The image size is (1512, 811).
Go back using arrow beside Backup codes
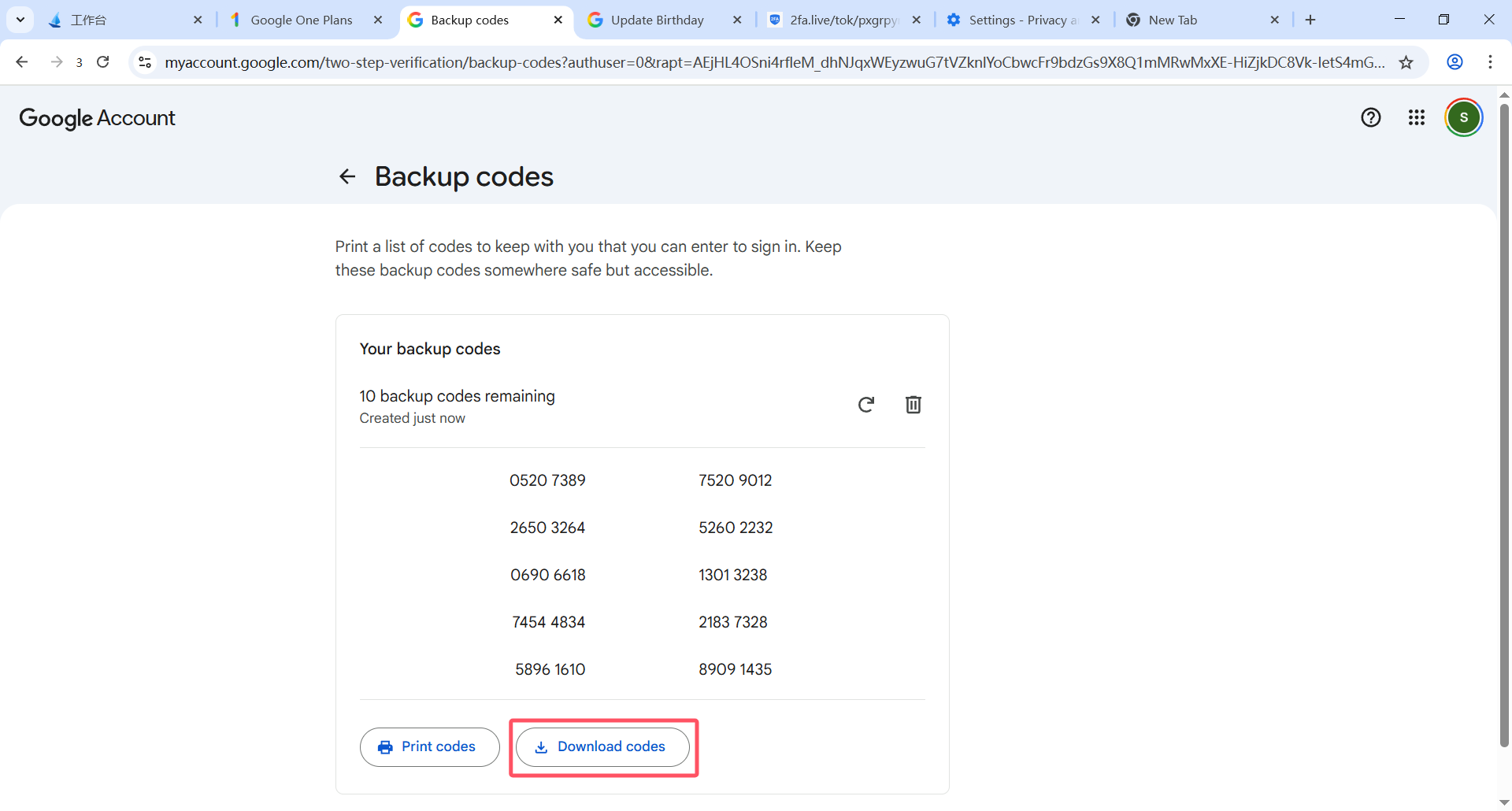347,176
